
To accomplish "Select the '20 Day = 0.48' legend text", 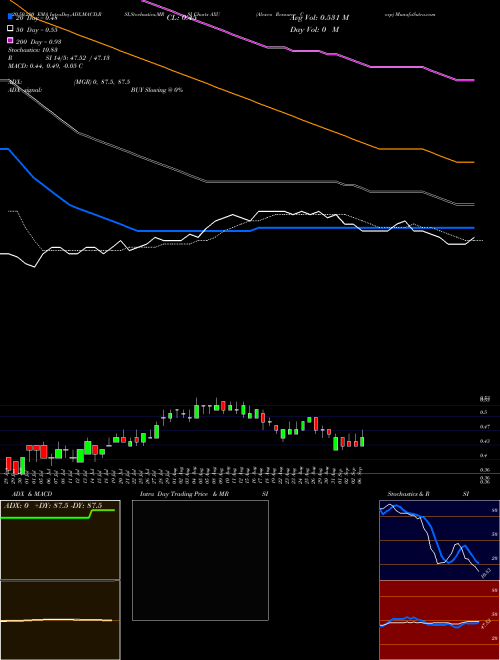I will (39, 18).
